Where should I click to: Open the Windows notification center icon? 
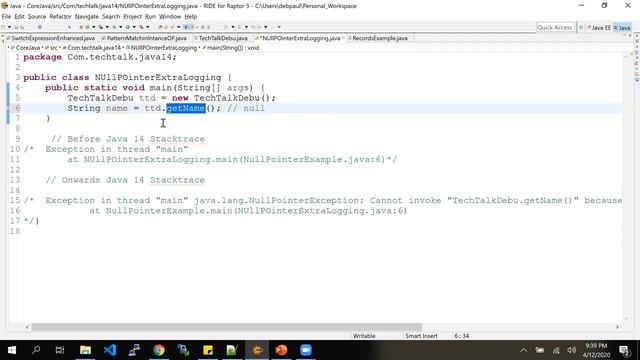pyautogui.click(x=624, y=350)
